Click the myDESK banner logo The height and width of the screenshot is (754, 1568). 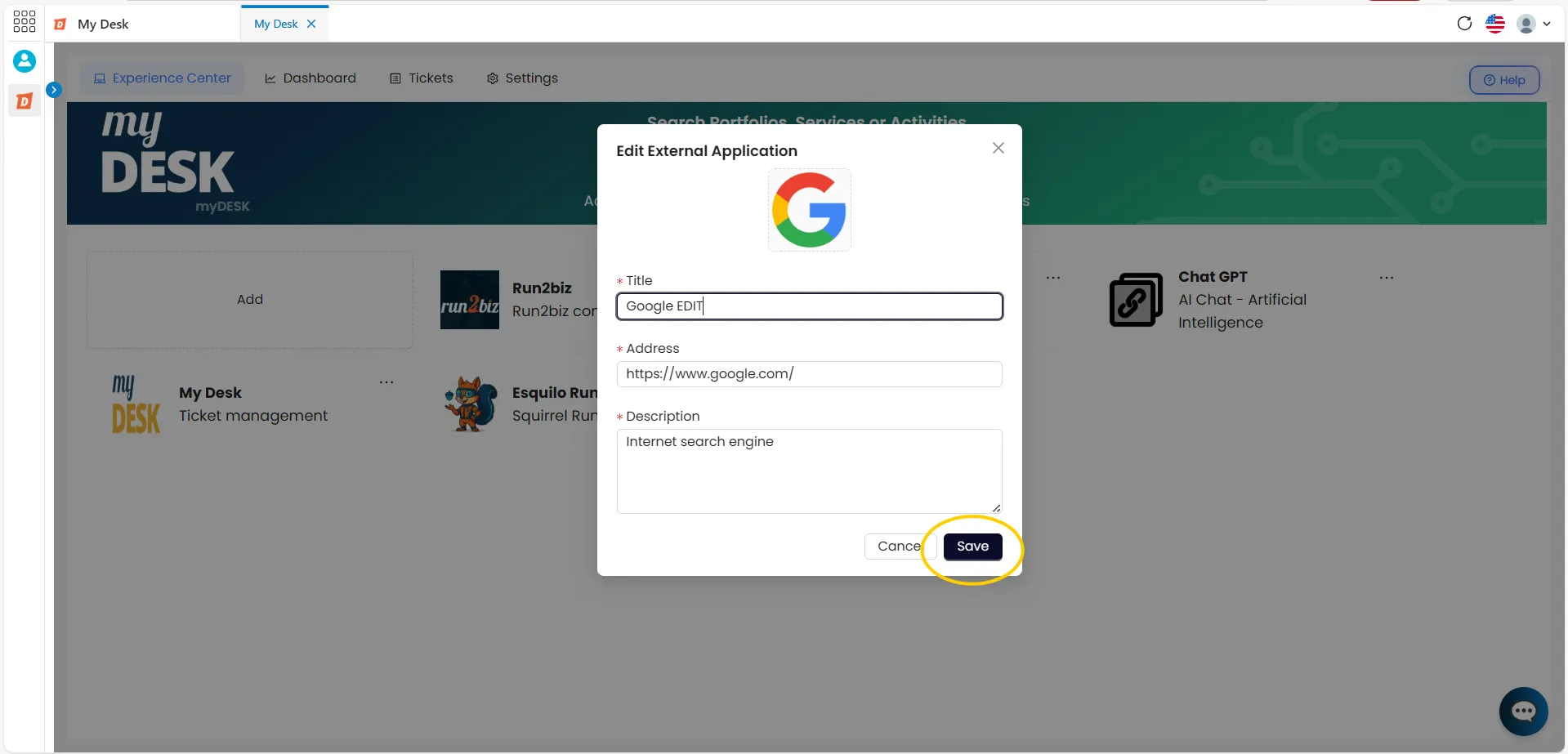coord(176,163)
